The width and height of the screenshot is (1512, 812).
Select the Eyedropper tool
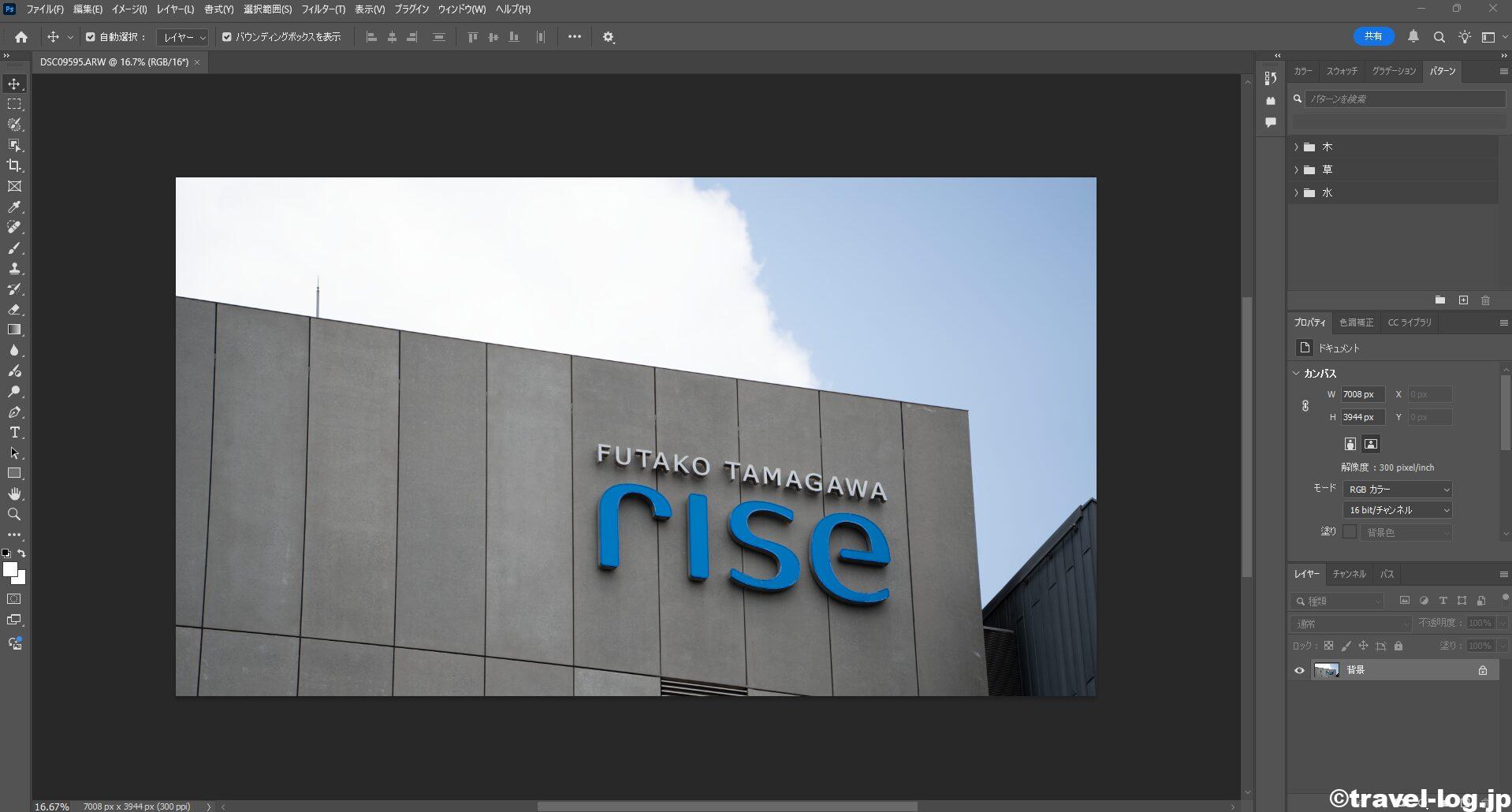point(14,207)
